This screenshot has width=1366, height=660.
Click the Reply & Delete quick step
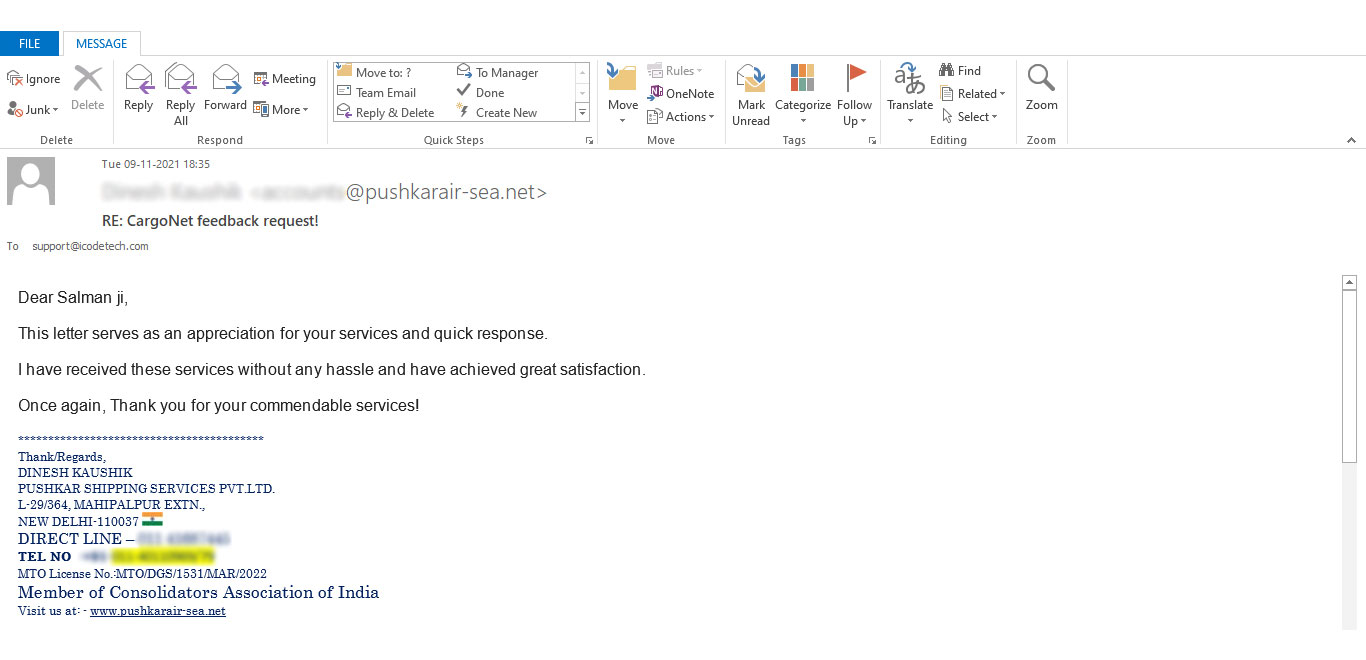(390, 111)
